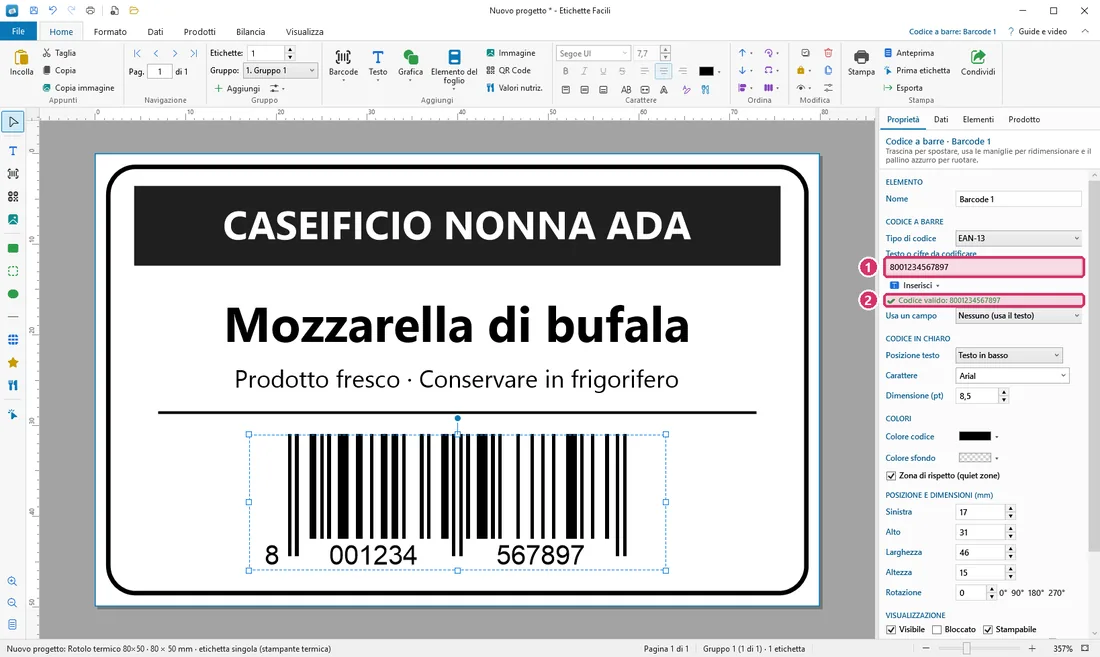Select the star symbol tool

pos(13,363)
